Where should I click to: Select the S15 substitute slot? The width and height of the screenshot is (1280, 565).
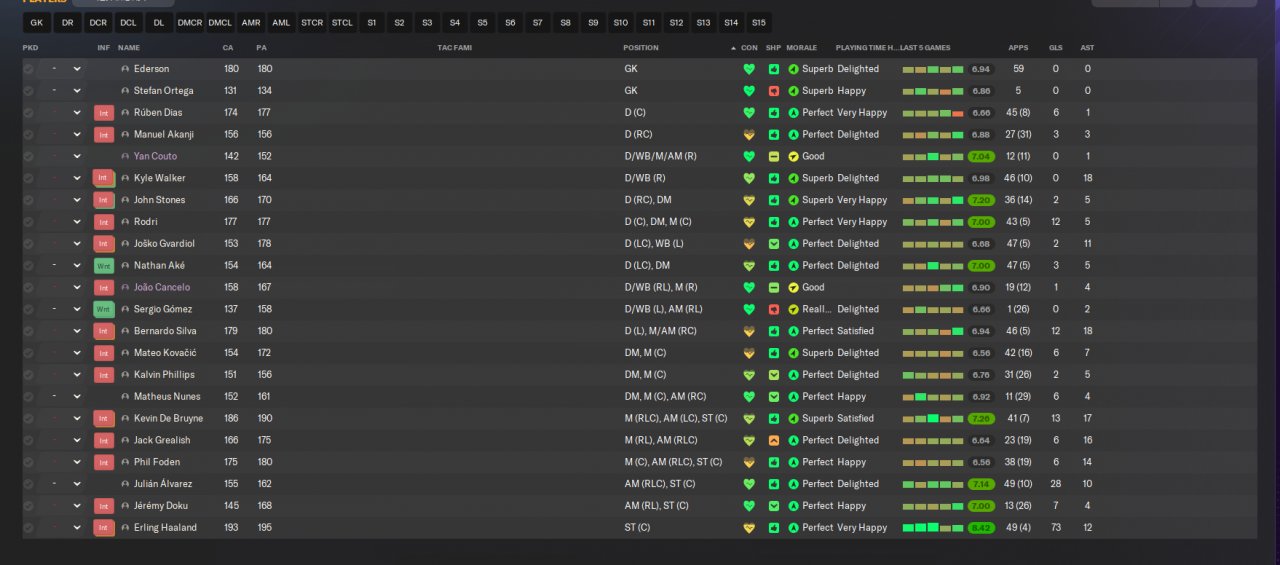coord(759,22)
